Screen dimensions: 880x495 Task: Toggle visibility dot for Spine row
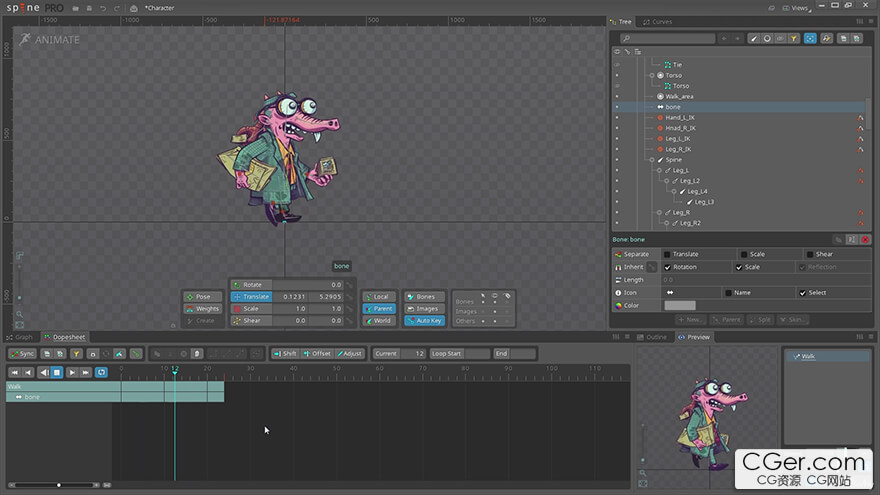pos(617,160)
